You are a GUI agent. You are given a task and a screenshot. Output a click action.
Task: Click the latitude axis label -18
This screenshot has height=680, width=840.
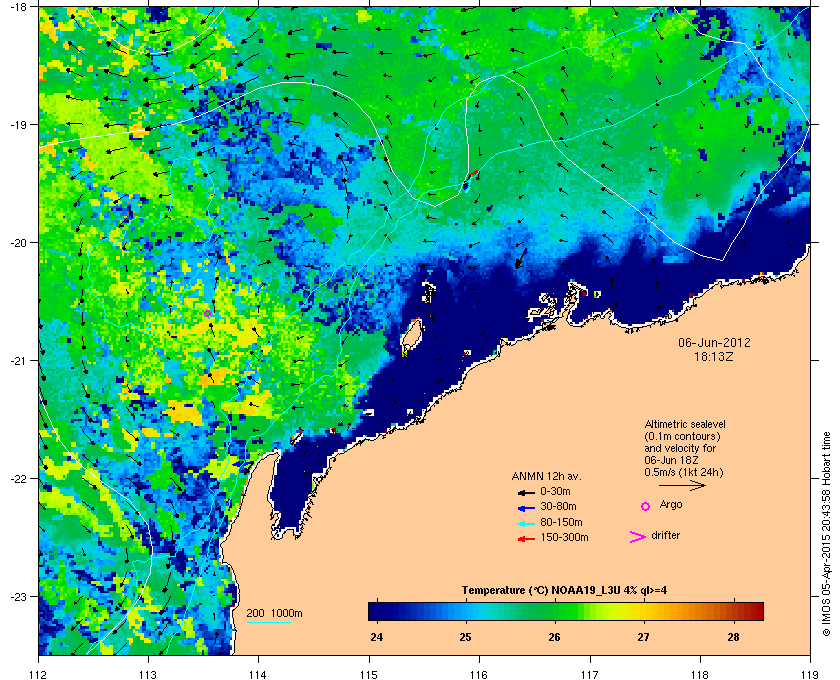click(x=18, y=7)
